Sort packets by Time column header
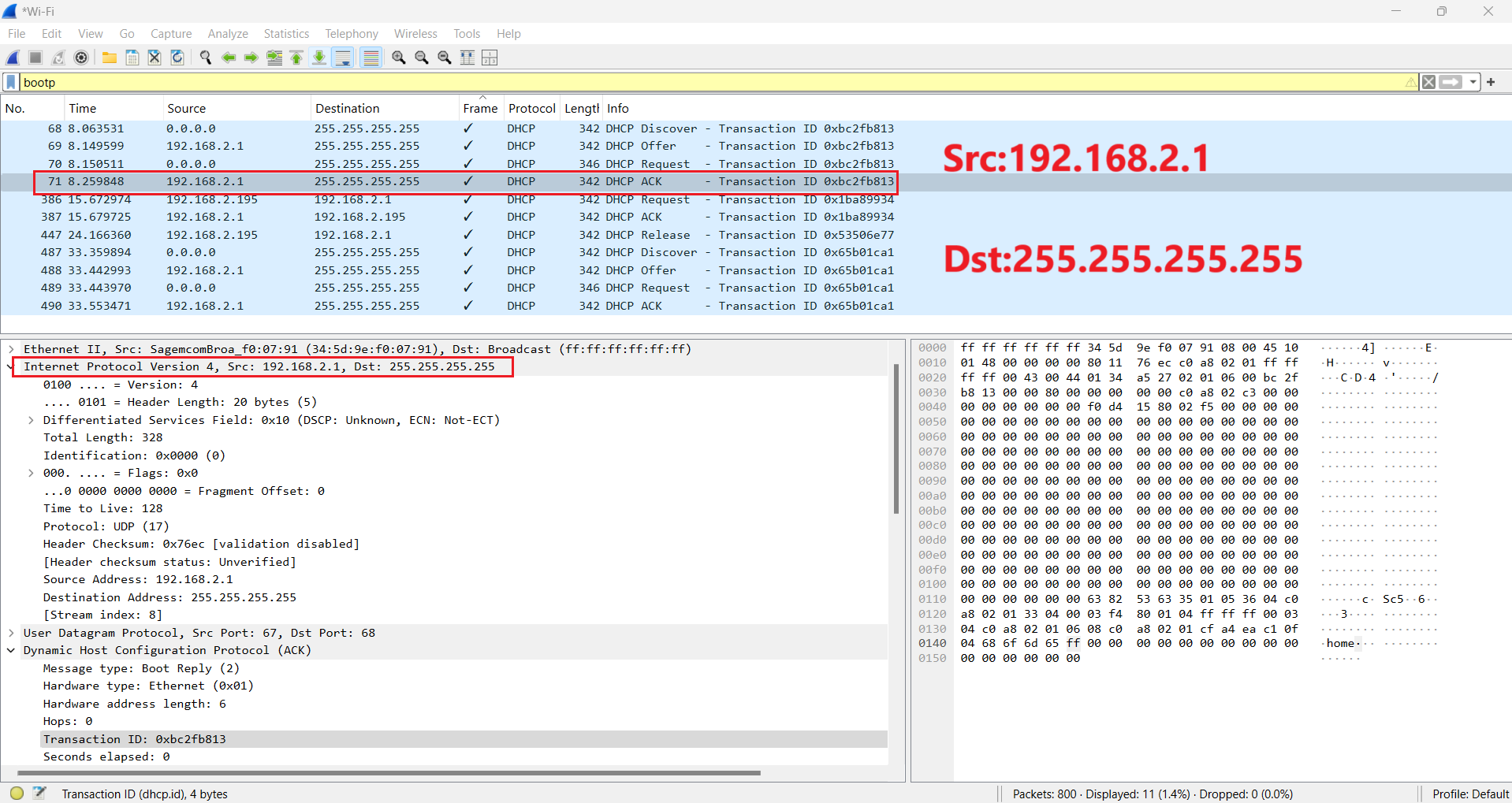This screenshot has height=803, width=1512. point(112,108)
